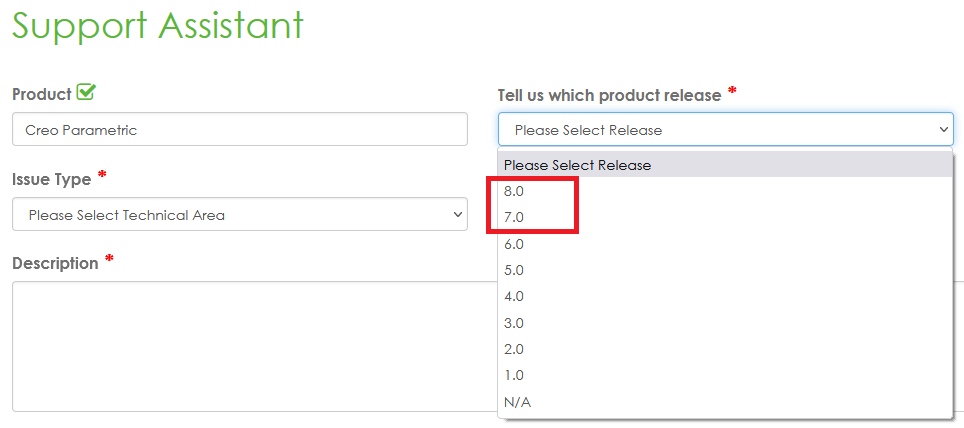
Task: Click inside the Description text area
Action: 250,345
